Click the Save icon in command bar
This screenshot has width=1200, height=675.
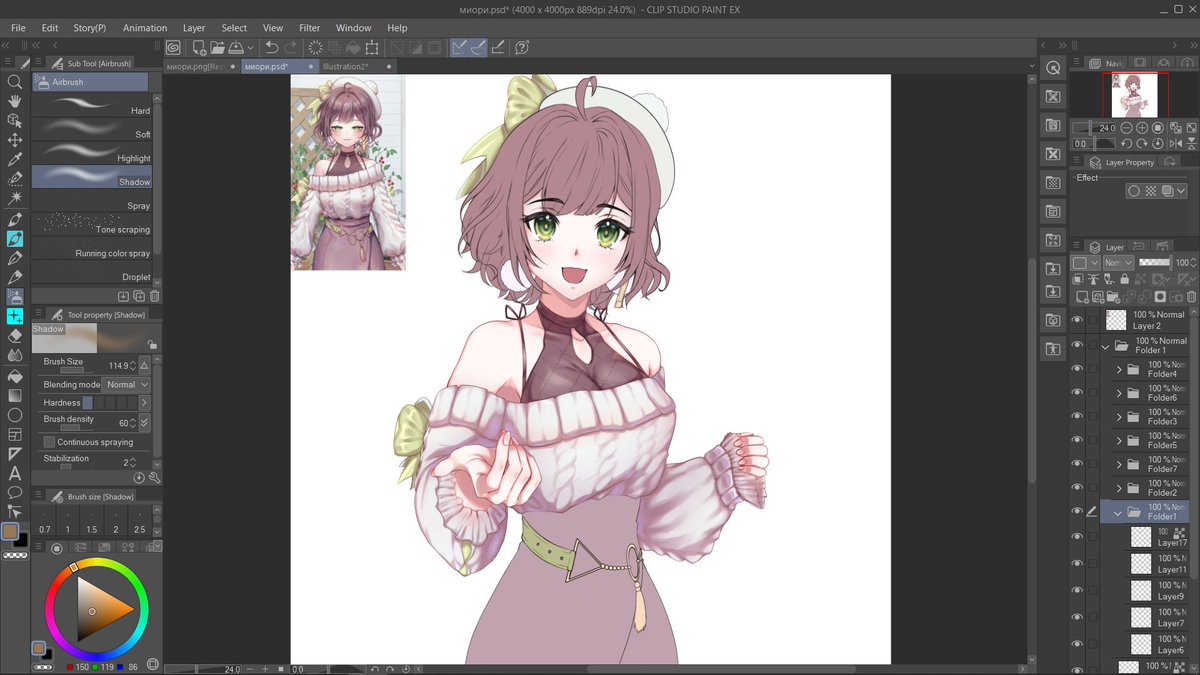click(234, 47)
